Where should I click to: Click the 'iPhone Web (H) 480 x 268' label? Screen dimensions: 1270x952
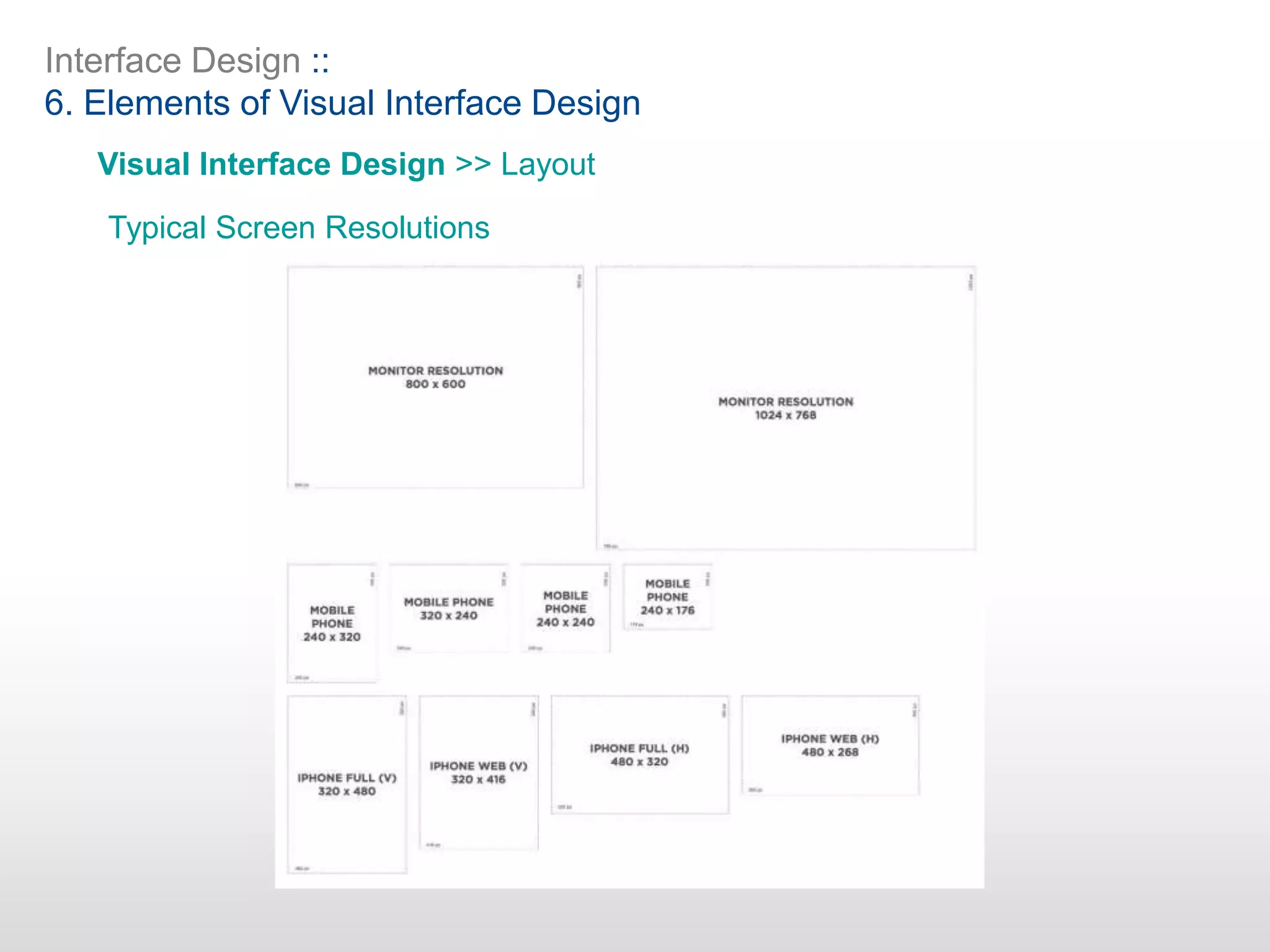pos(830,746)
